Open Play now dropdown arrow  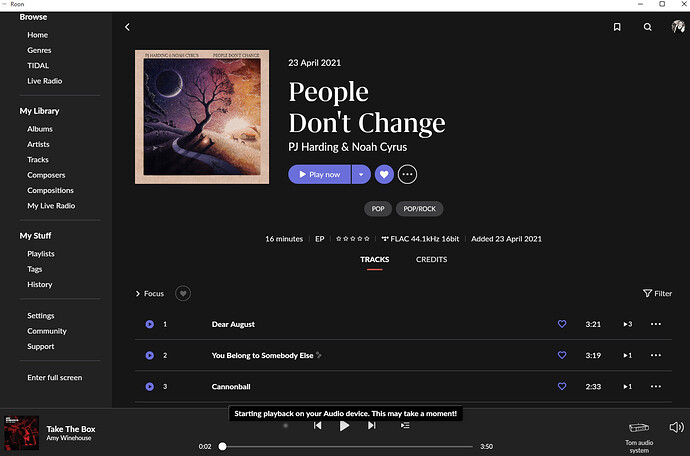tap(361, 174)
